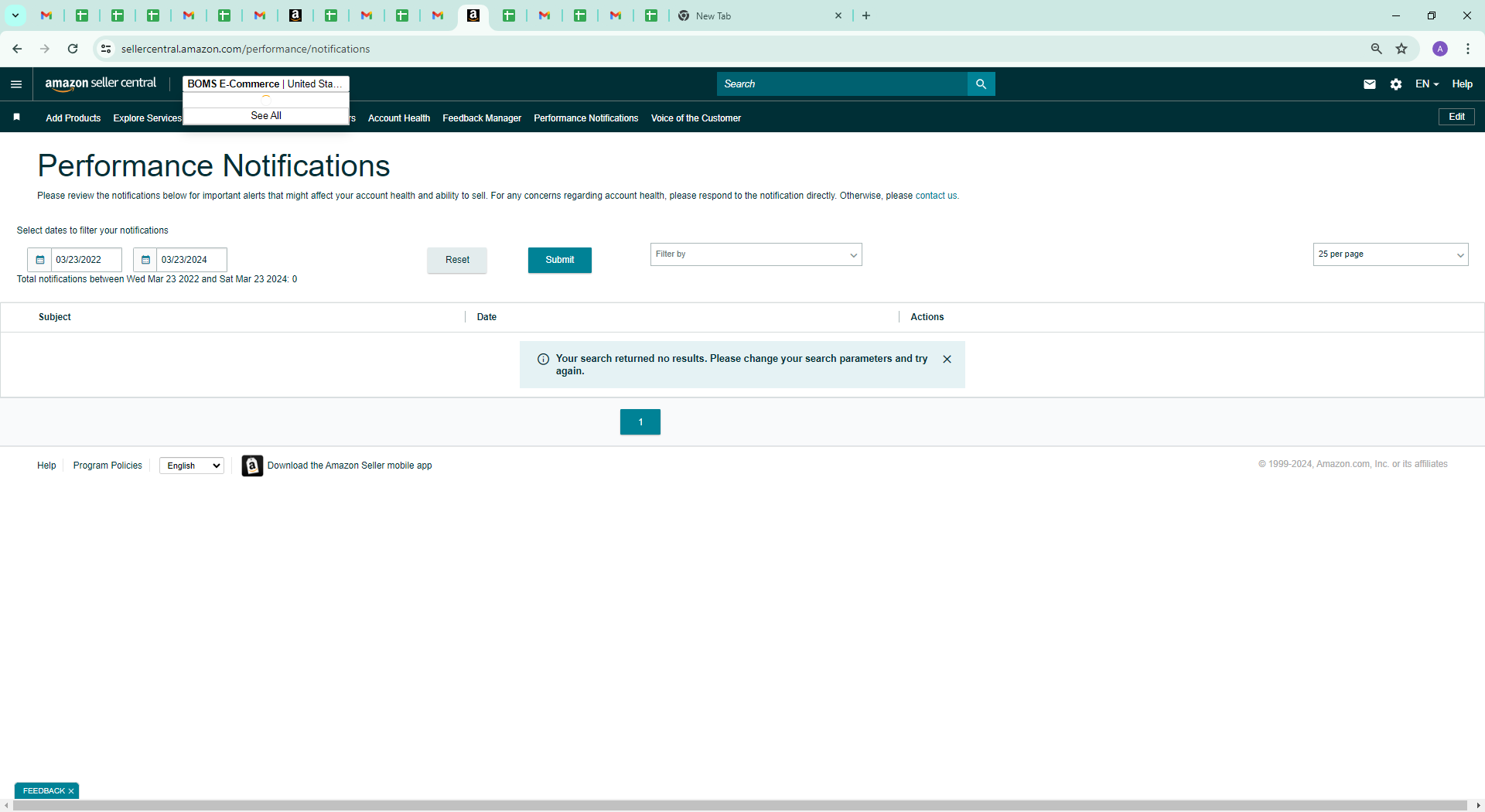
Task: Go to Account Health
Action: [x=399, y=118]
